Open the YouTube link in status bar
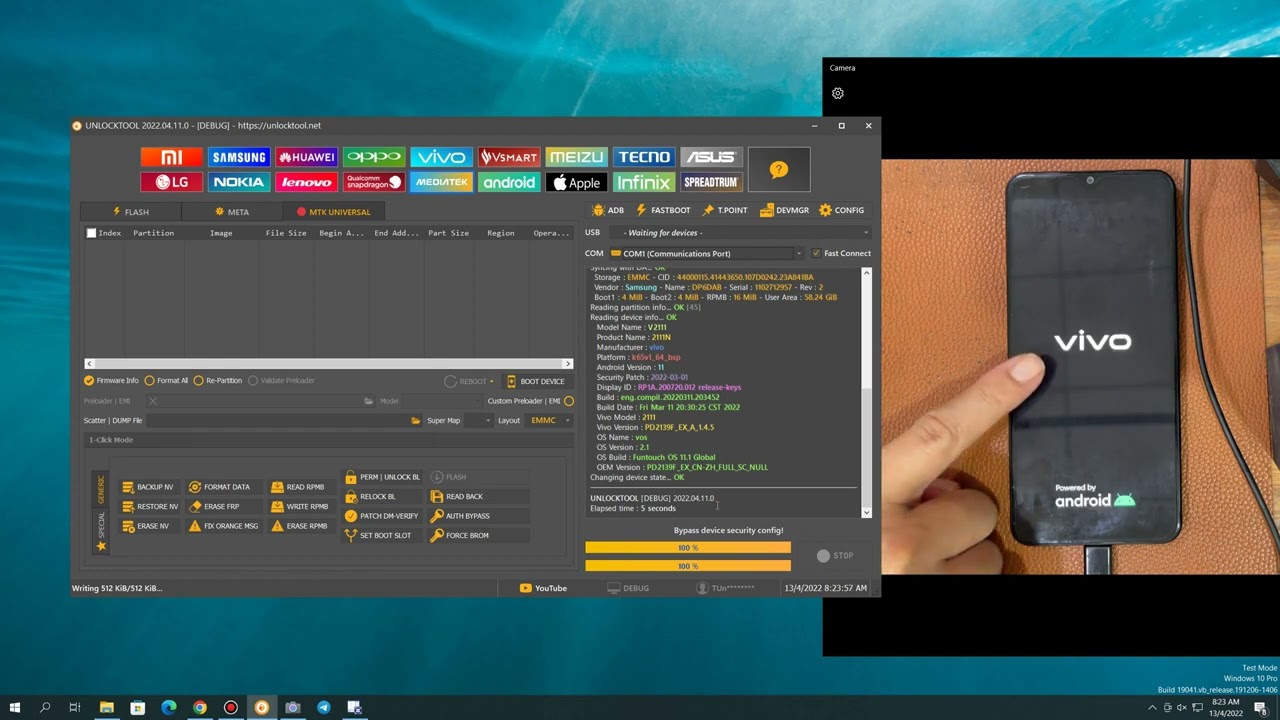Image resolution: width=1280 pixels, height=720 pixels. click(x=543, y=588)
